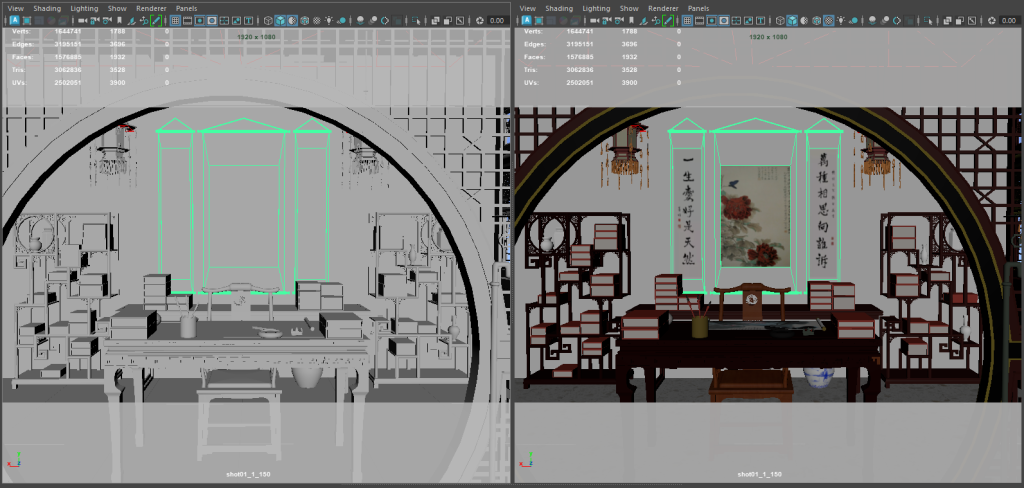The width and height of the screenshot is (1024, 488).
Task: Toggle Gate Mask in left panel
Action: point(212,20)
